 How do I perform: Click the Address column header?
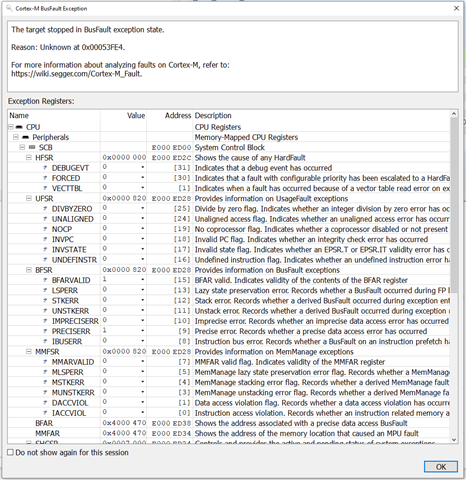coord(170,116)
